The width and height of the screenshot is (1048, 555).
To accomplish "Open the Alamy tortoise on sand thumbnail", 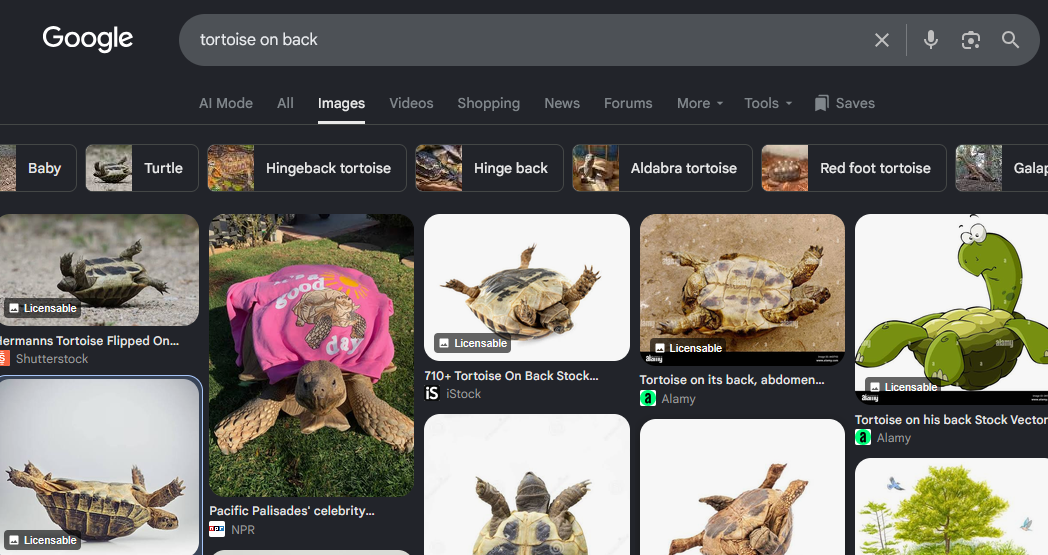I will [742, 290].
